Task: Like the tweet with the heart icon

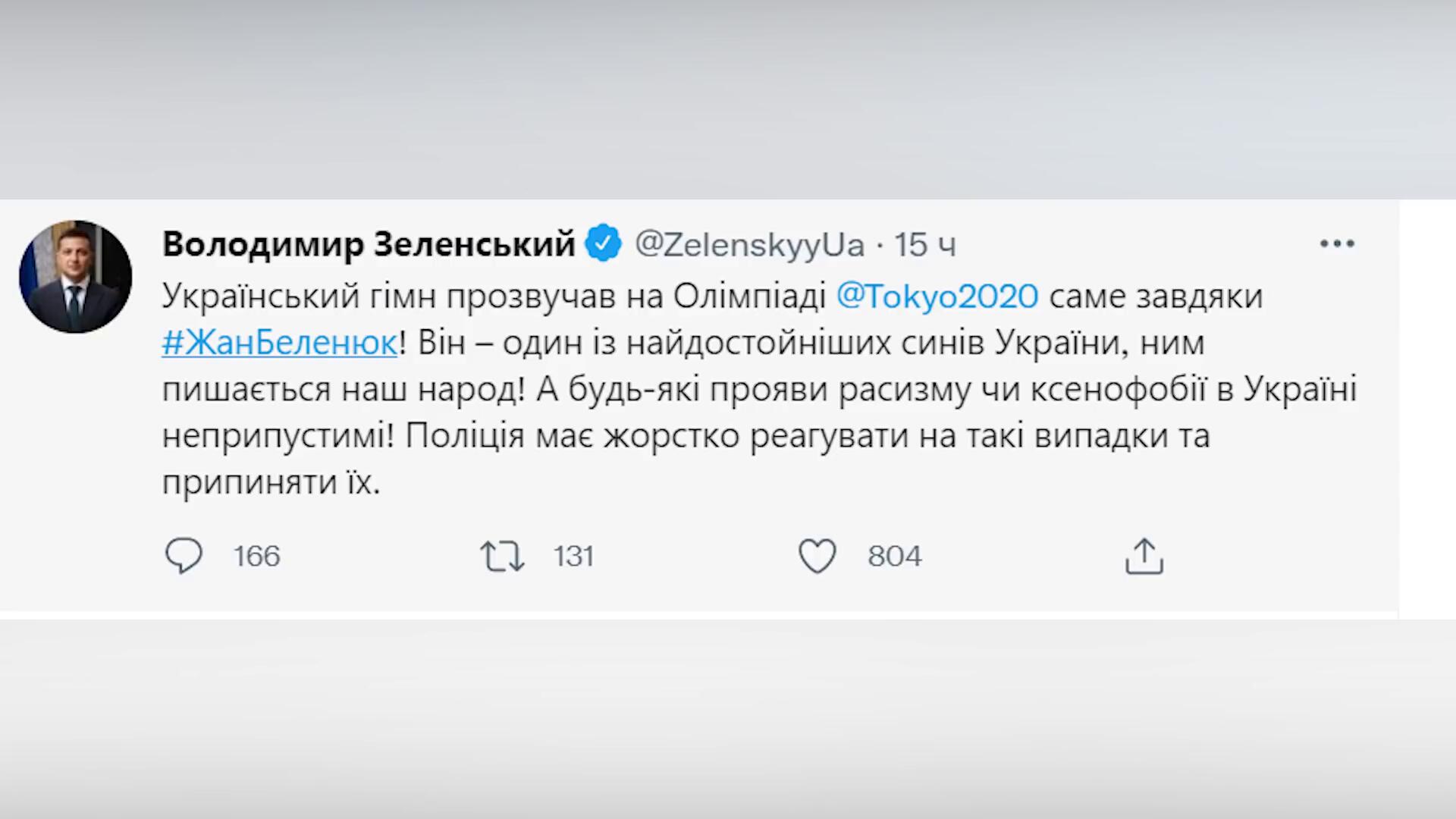Action: coord(817,556)
